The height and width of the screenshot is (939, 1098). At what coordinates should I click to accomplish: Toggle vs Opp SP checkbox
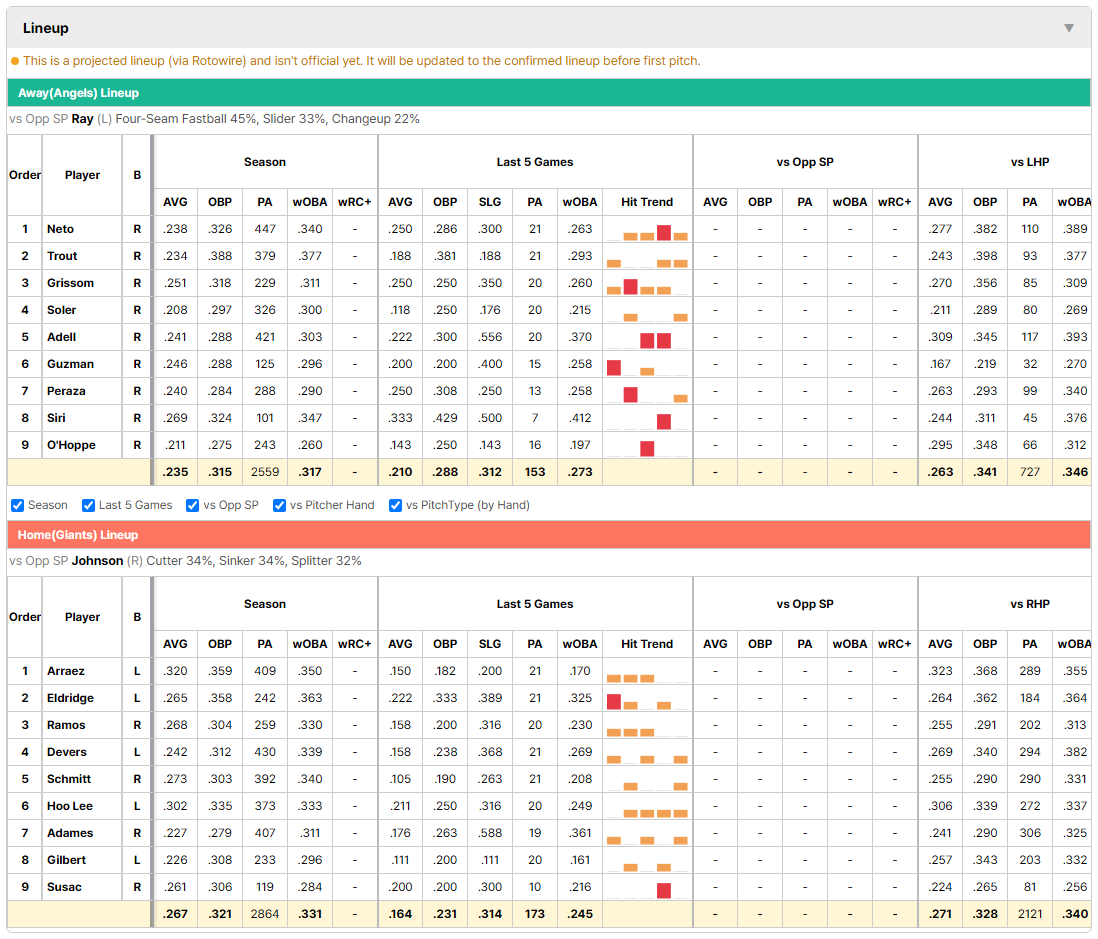coord(193,506)
